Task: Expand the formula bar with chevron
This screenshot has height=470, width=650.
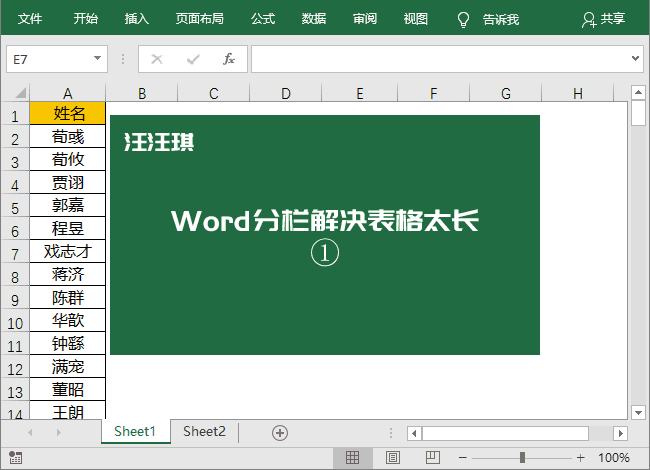Action: click(635, 58)
